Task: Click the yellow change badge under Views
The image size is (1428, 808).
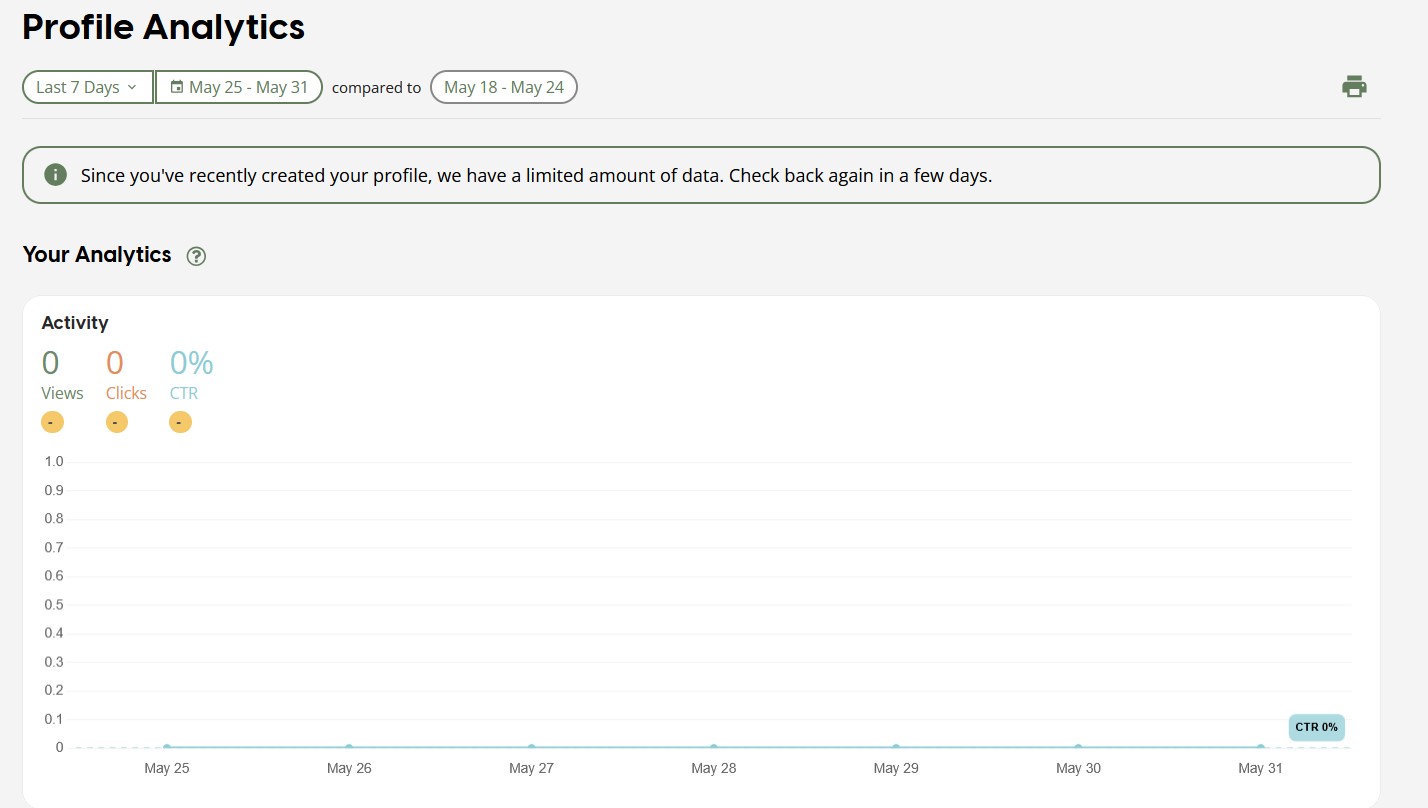Action: [52, 422]
